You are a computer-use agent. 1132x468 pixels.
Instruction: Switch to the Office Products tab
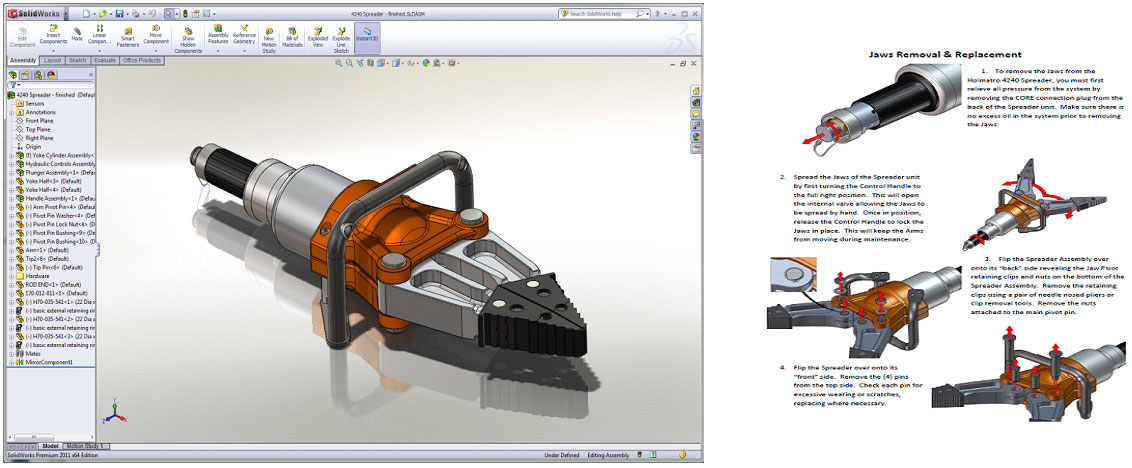(142, 61)
